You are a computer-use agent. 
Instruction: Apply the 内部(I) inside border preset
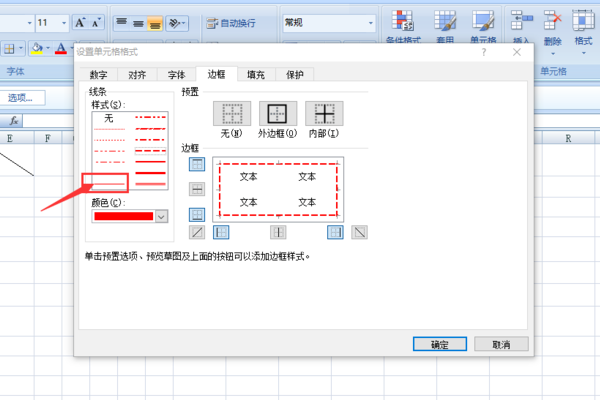point(324,114)
